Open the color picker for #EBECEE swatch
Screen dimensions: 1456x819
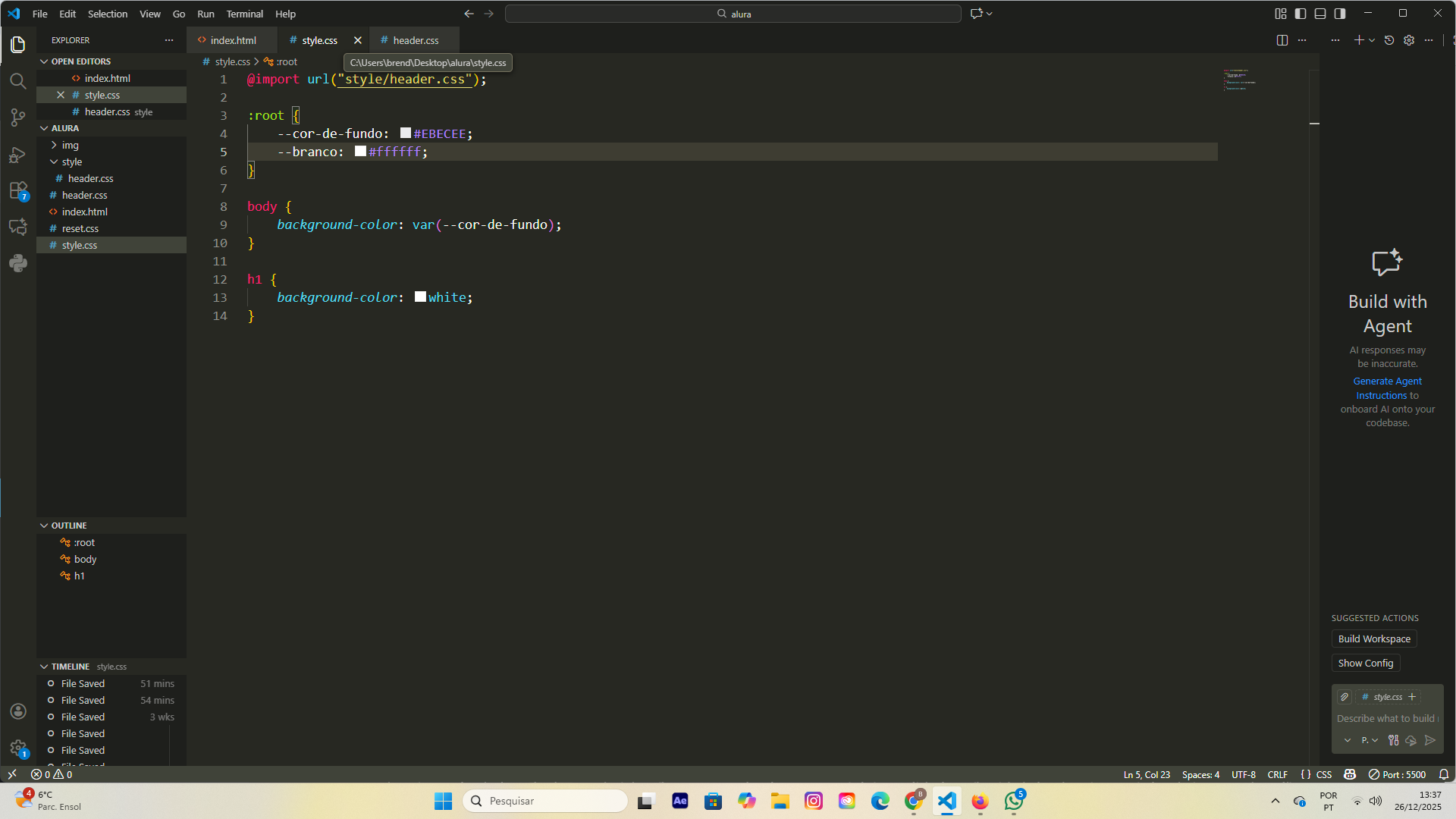point(406,133)
